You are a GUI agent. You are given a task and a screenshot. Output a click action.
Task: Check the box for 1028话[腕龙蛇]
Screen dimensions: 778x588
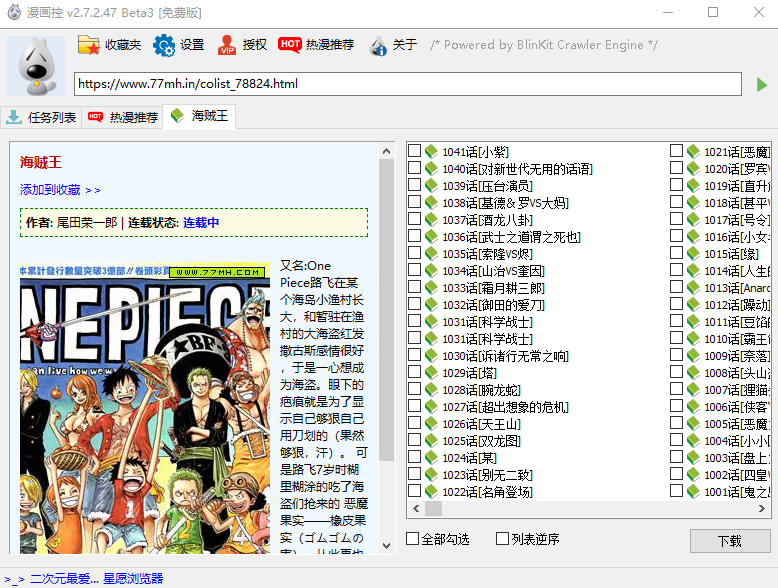(x=414, y=389)
